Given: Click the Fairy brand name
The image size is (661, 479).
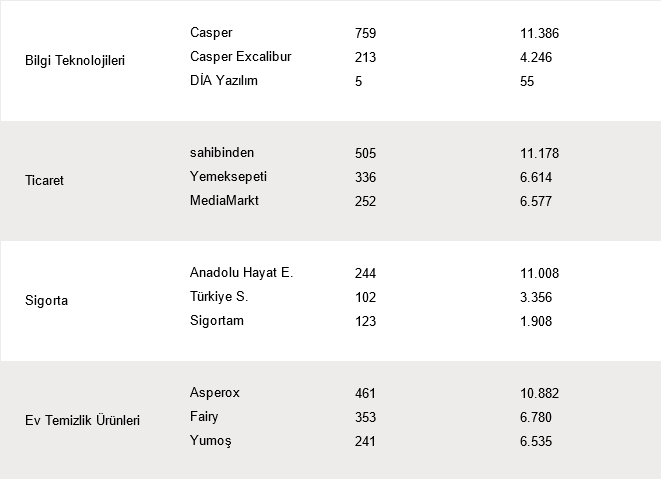Looking at the screenshot, I should point(204,417).
